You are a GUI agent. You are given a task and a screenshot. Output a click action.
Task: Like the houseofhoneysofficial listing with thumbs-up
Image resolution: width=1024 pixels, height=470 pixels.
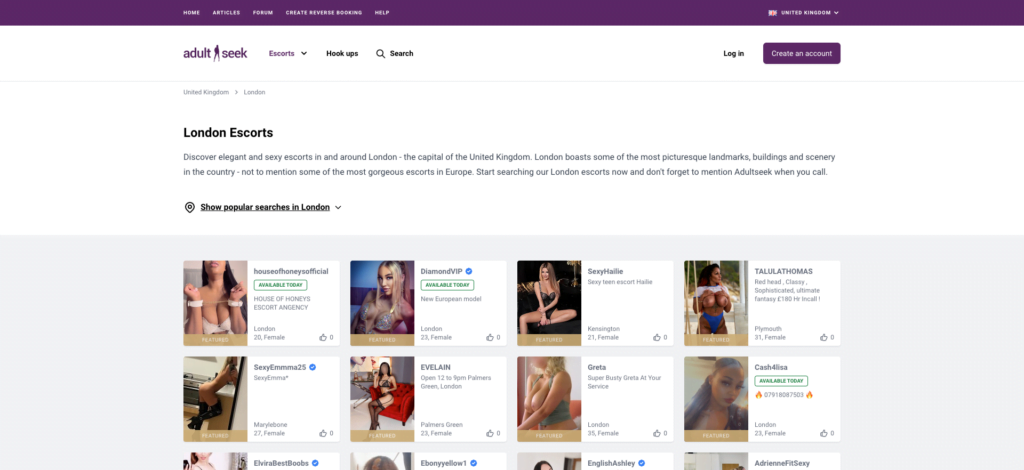[323, 337]
